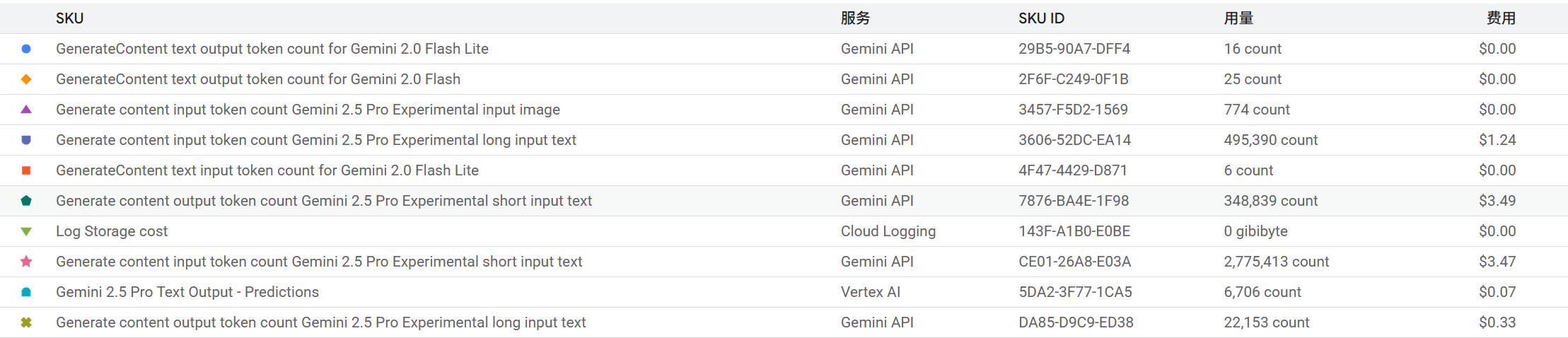This screenshot has width=1568, height=338.
Task: Click the orange diamond legend marker
Action: click(26, 79)
